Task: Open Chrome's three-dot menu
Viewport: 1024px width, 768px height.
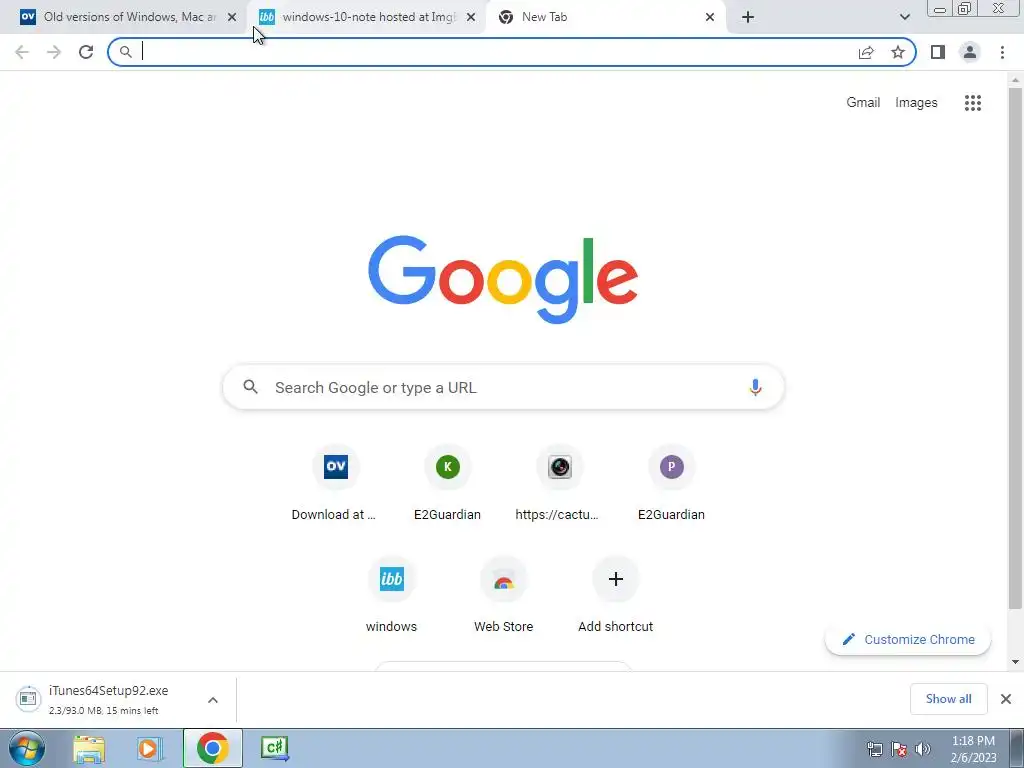Action: 1002,52
